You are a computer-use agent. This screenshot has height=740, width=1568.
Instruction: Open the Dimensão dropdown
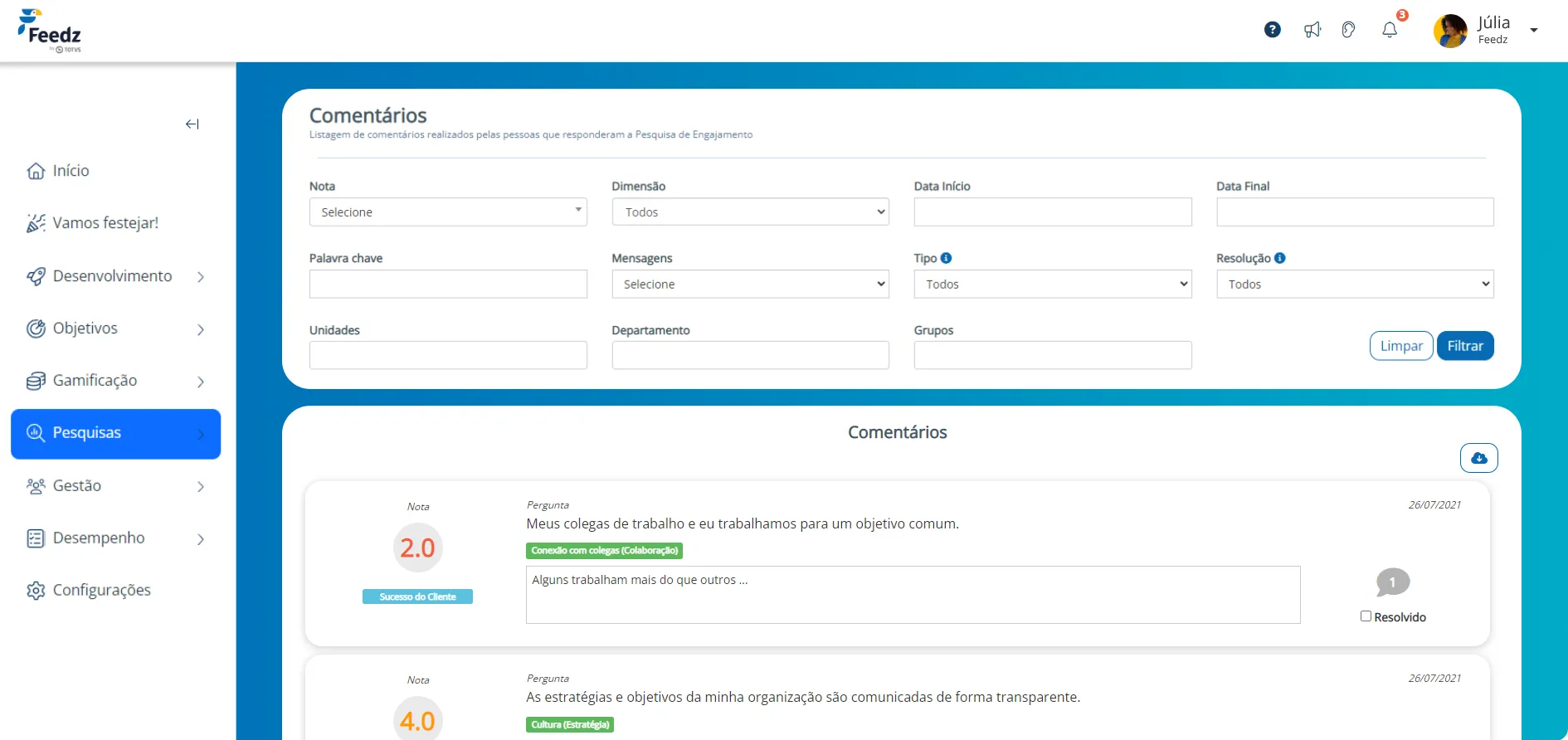coord(750,212)
